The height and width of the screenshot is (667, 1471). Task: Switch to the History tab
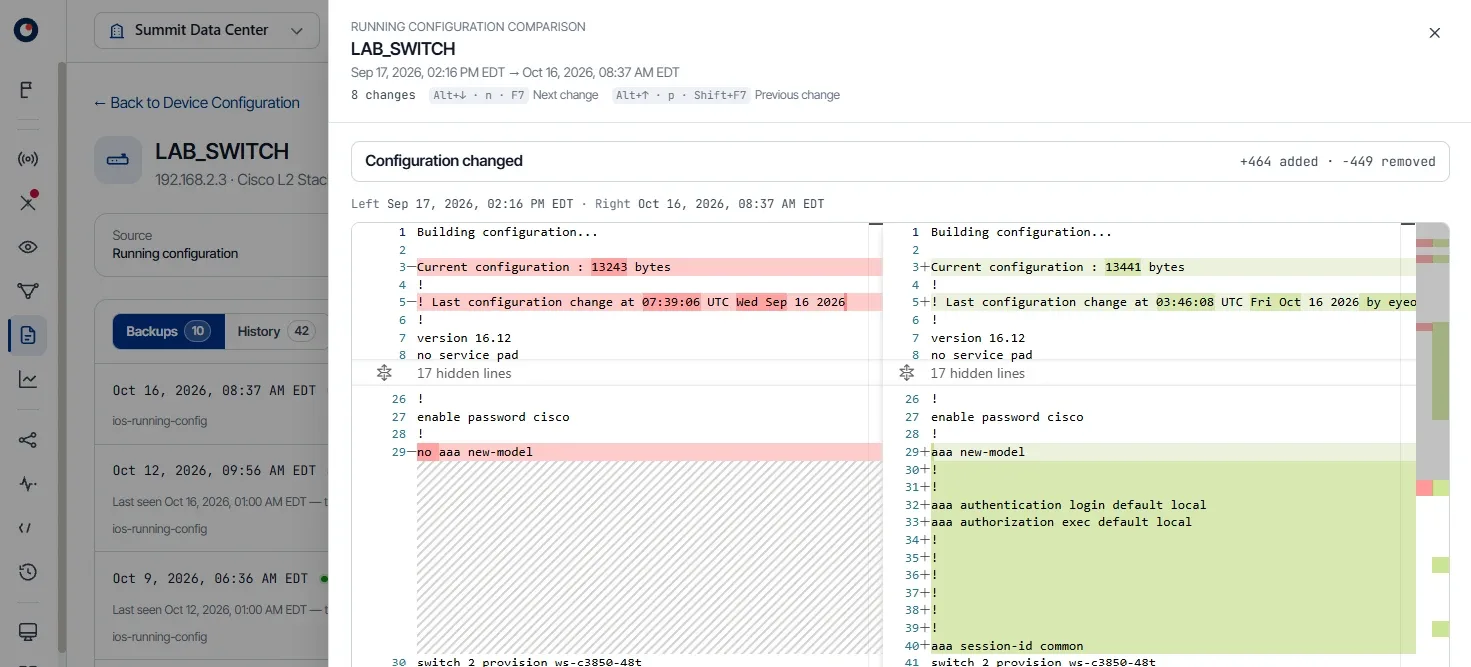[x=276, y=331]
